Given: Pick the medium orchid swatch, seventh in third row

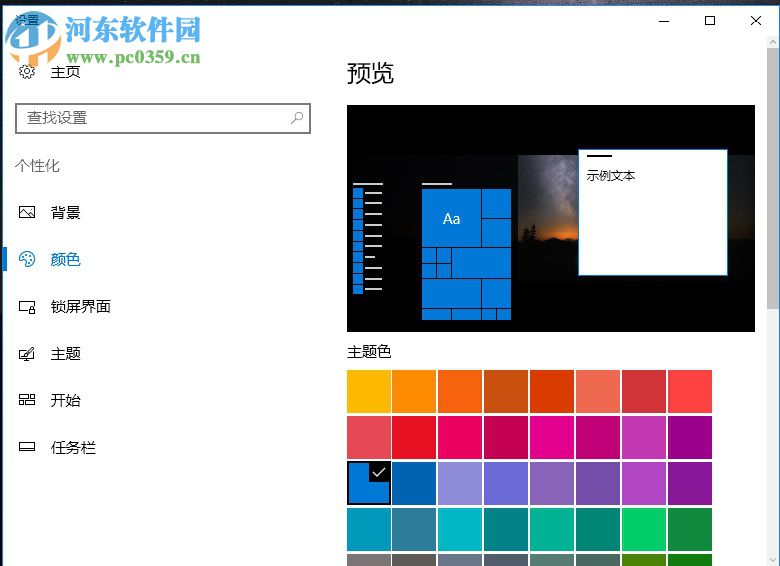Looking at the screenshot, I should [644, 483].
